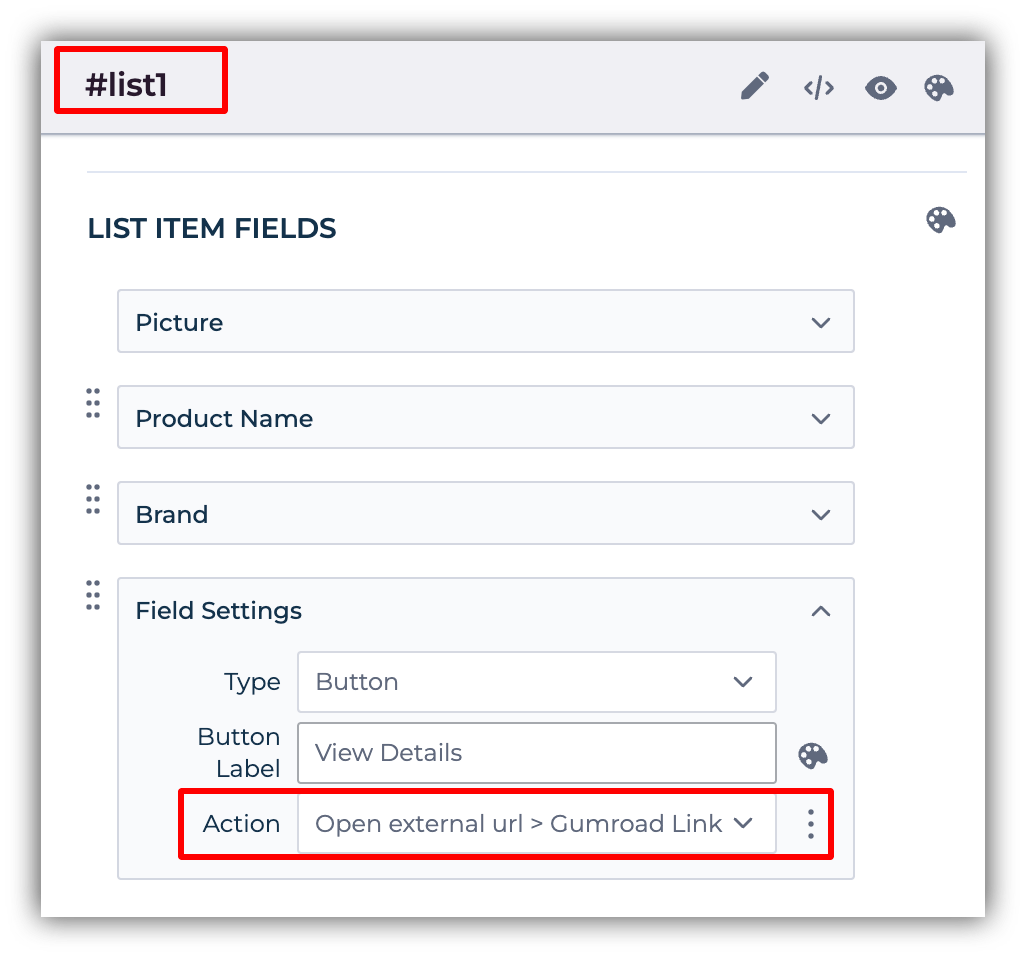The width and height of the screenshot is (1026, 958).
Task: Expand the Brand field options
Action: coord(820,513)
